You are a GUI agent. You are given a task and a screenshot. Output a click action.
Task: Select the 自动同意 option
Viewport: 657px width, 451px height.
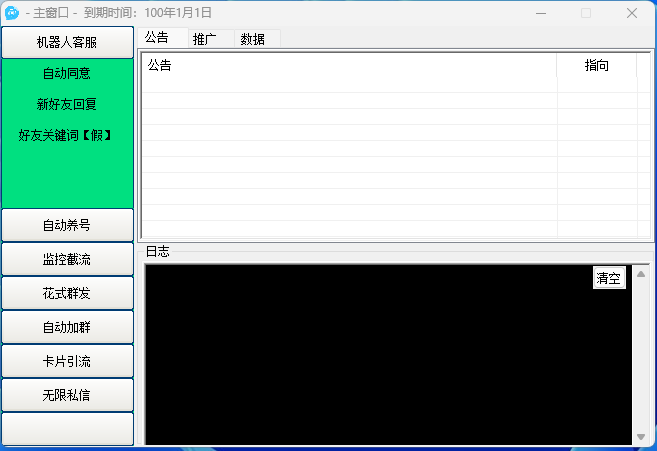(x=67, y=74)
